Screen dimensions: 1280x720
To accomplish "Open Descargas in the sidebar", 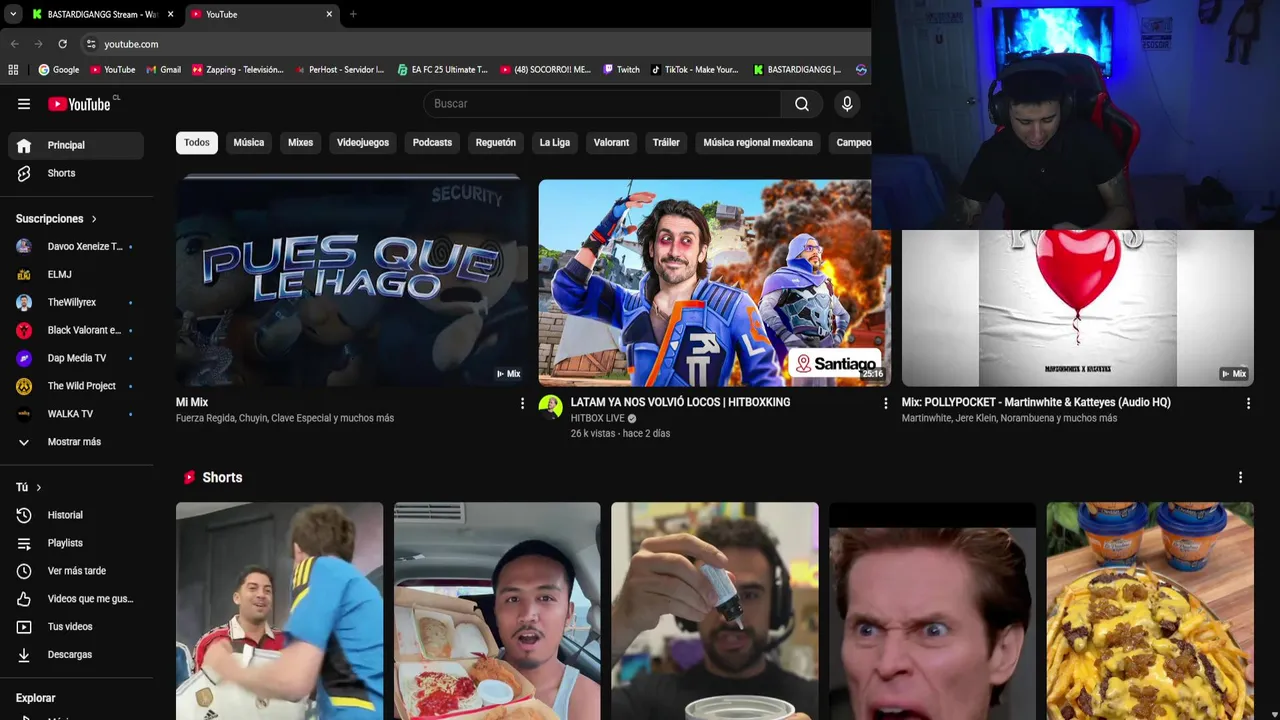I will point(76,655).
